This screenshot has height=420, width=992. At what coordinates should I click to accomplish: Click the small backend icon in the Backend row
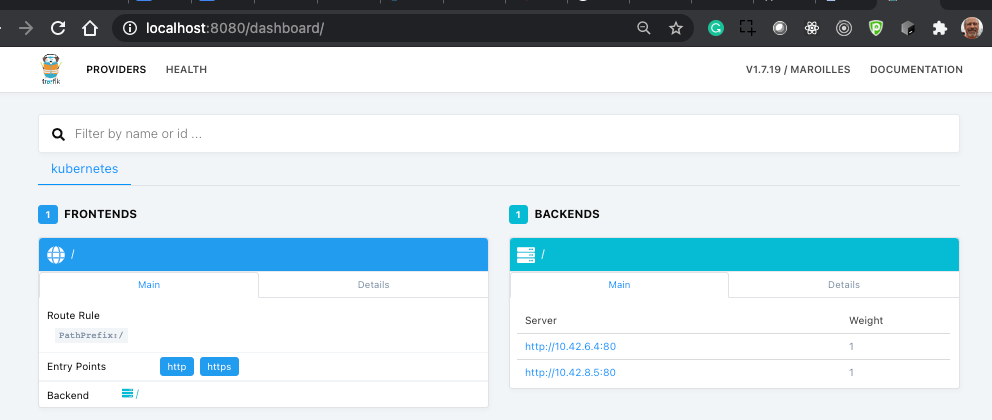[127, 394]
